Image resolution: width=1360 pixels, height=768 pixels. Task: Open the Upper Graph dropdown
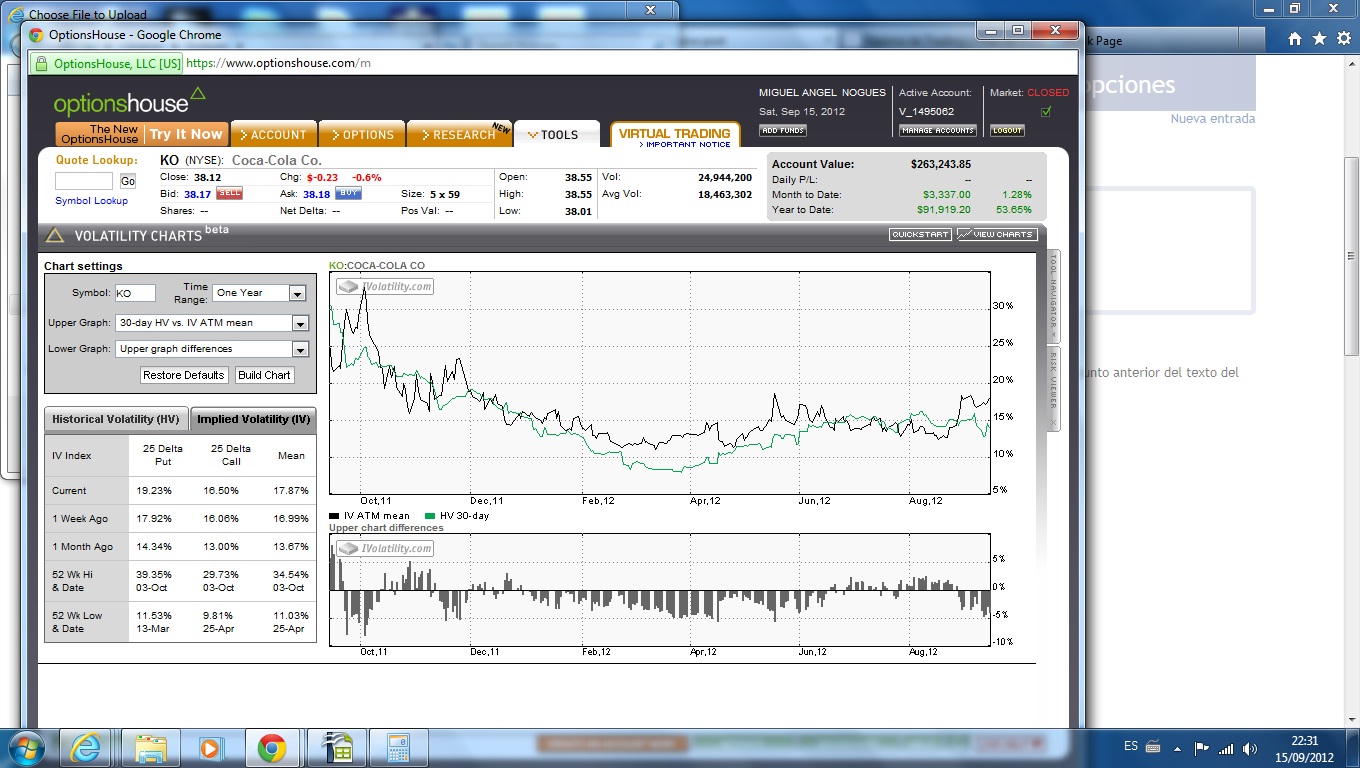click(299, 324)
